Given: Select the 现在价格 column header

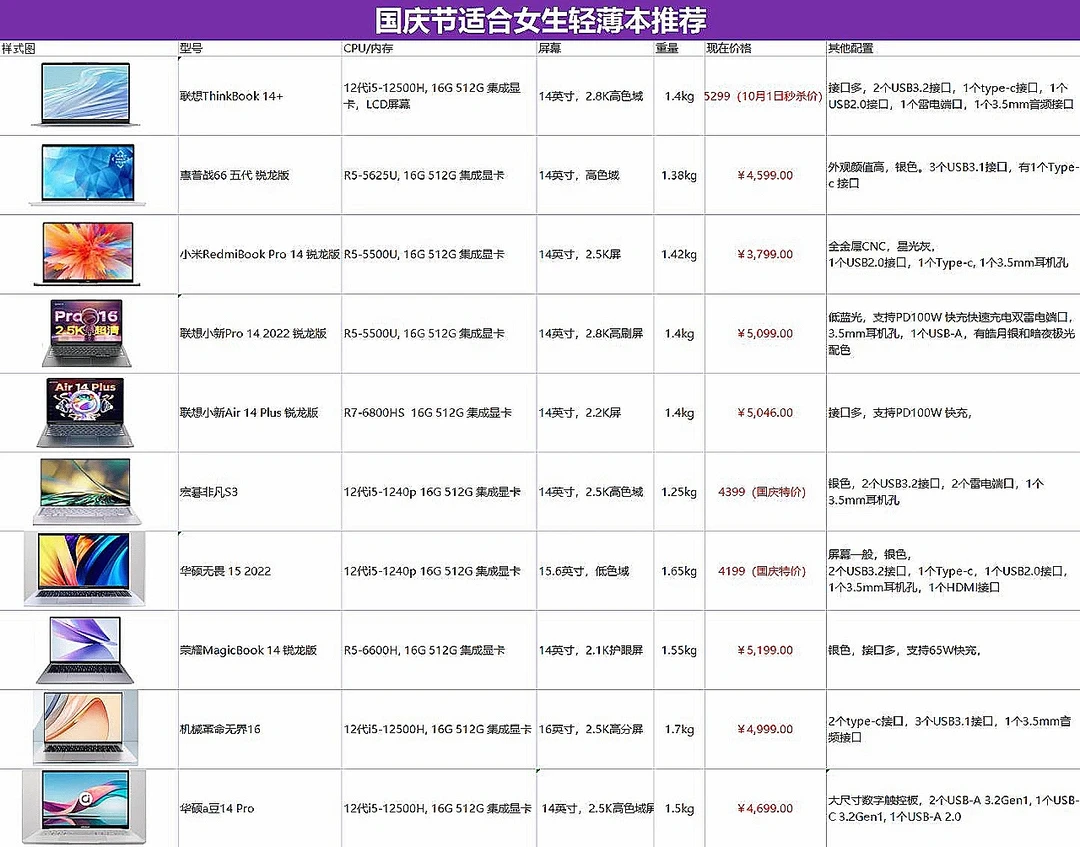Looking at the screenshot, I should (729, 48).
